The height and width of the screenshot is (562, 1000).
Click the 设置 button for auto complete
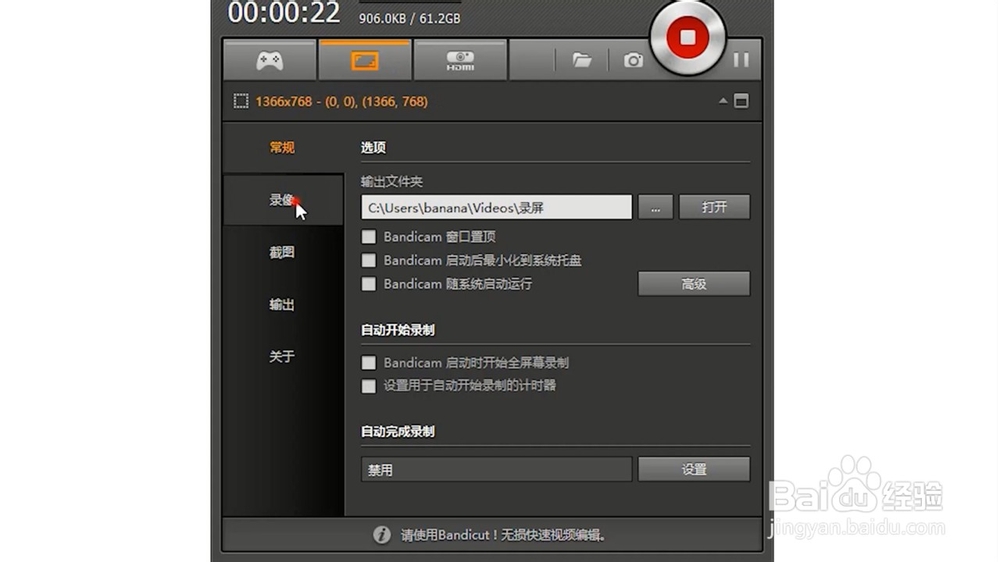coord(694,470)
